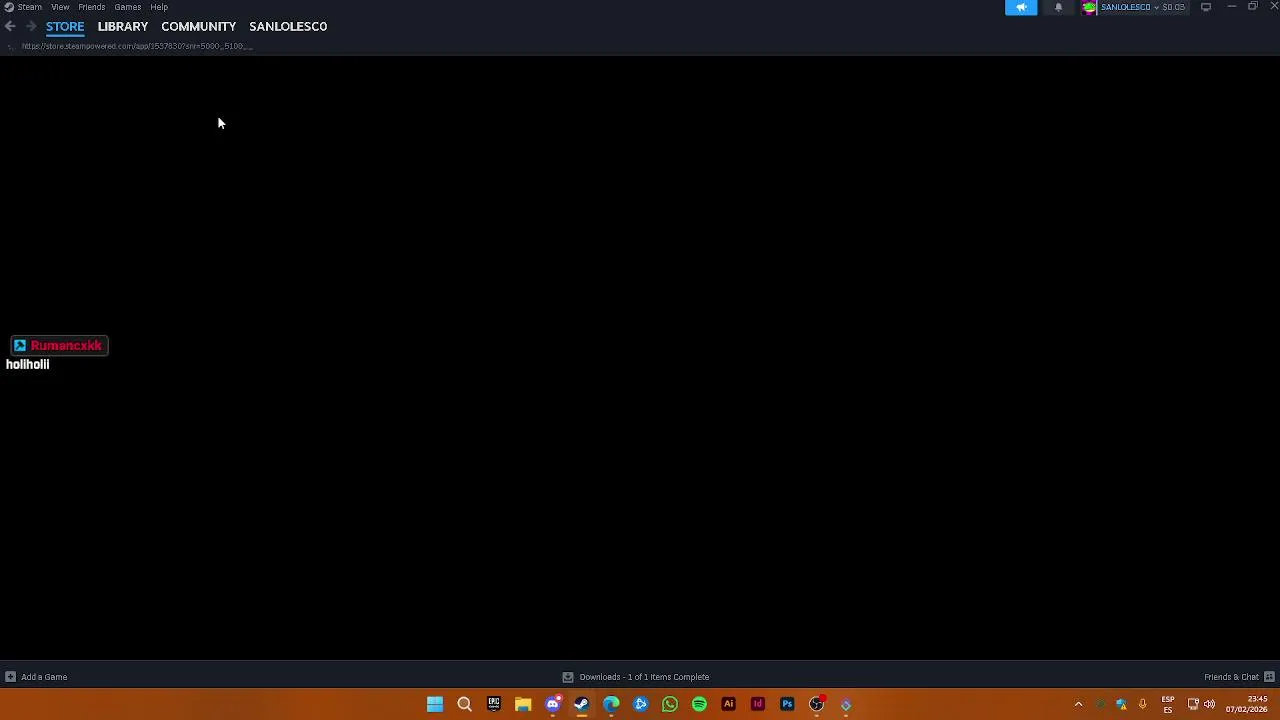Open Spotify from the taskbar
The width and height of the screenshot is (1280, 720).
click(x=699, y=705)
